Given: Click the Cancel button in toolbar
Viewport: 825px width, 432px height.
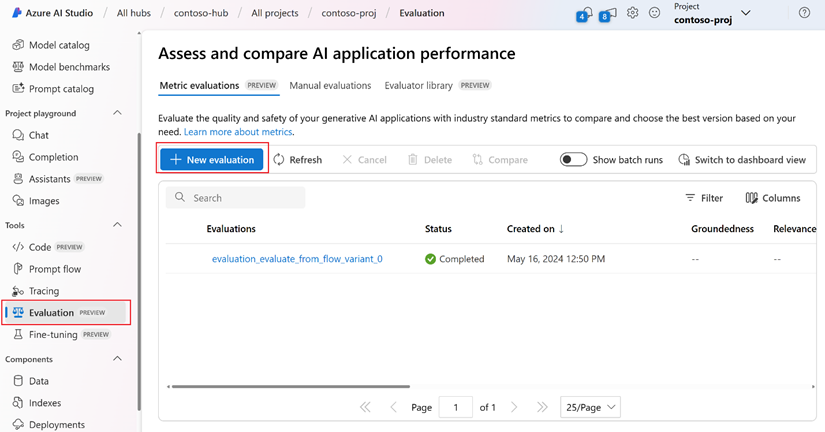Looking at the screenshot, I should [364, 159].
